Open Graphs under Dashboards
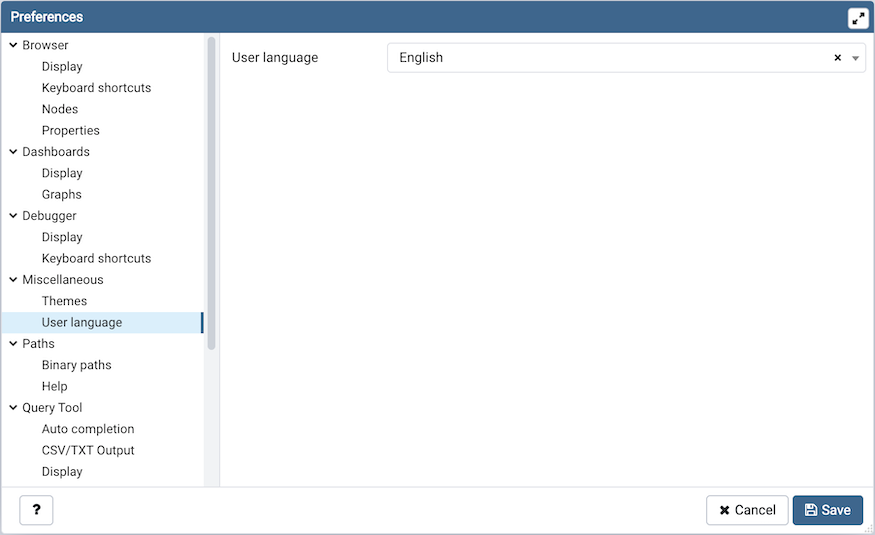The image size is (875, 535). coord(62,194)
